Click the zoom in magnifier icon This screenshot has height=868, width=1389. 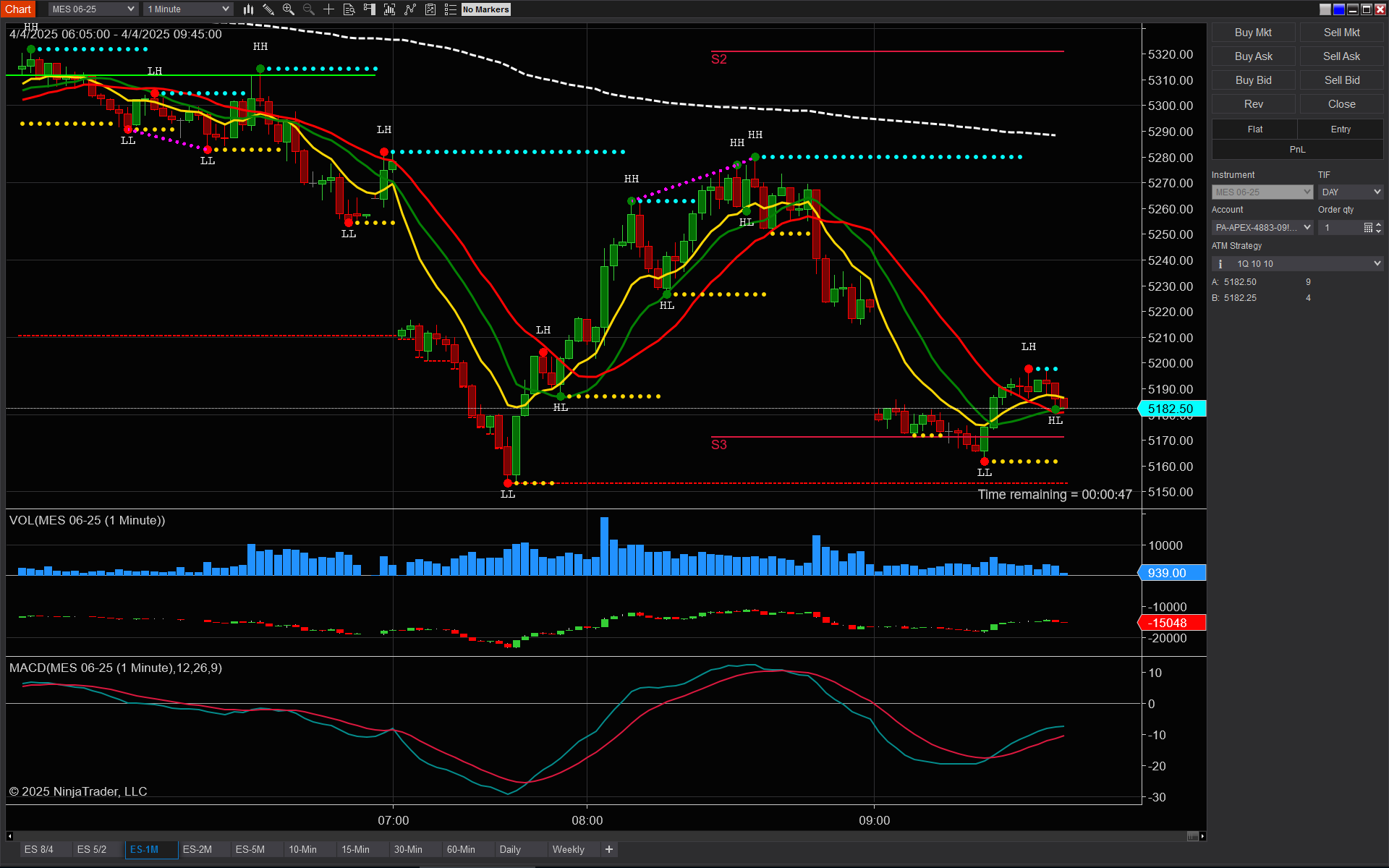(289, 9)
